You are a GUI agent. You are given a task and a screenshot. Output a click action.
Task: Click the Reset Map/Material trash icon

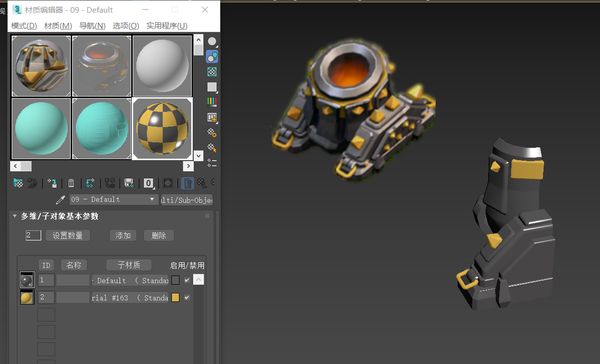tap(71, 183)
